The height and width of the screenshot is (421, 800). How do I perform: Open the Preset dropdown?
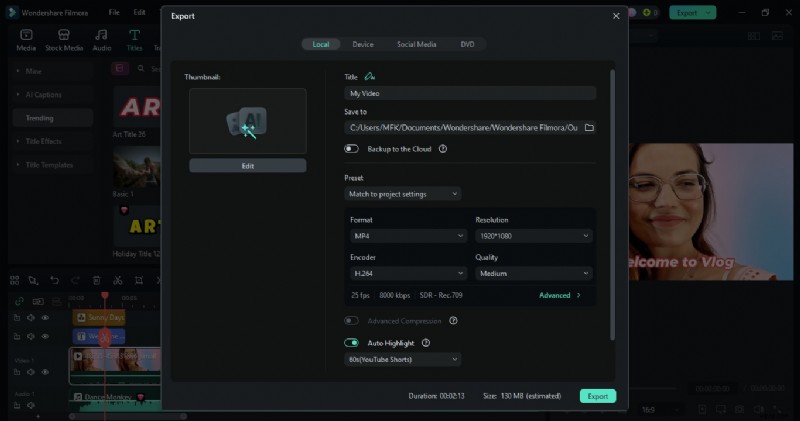click(x=403, y=193)
